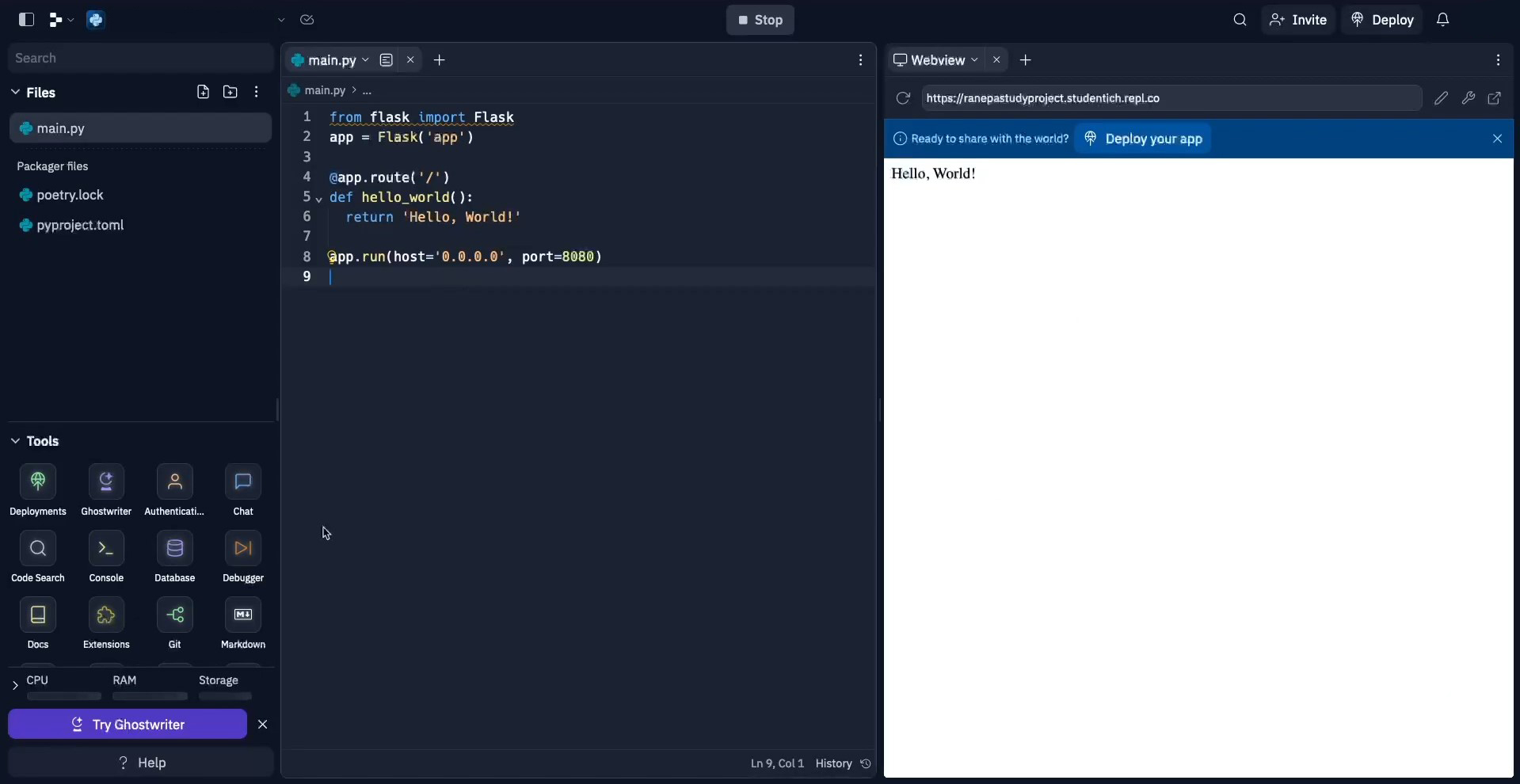Viewport: 1520px width, 784px height.
Task: Open webview in new browser tab
Action: coord(1495,98)
